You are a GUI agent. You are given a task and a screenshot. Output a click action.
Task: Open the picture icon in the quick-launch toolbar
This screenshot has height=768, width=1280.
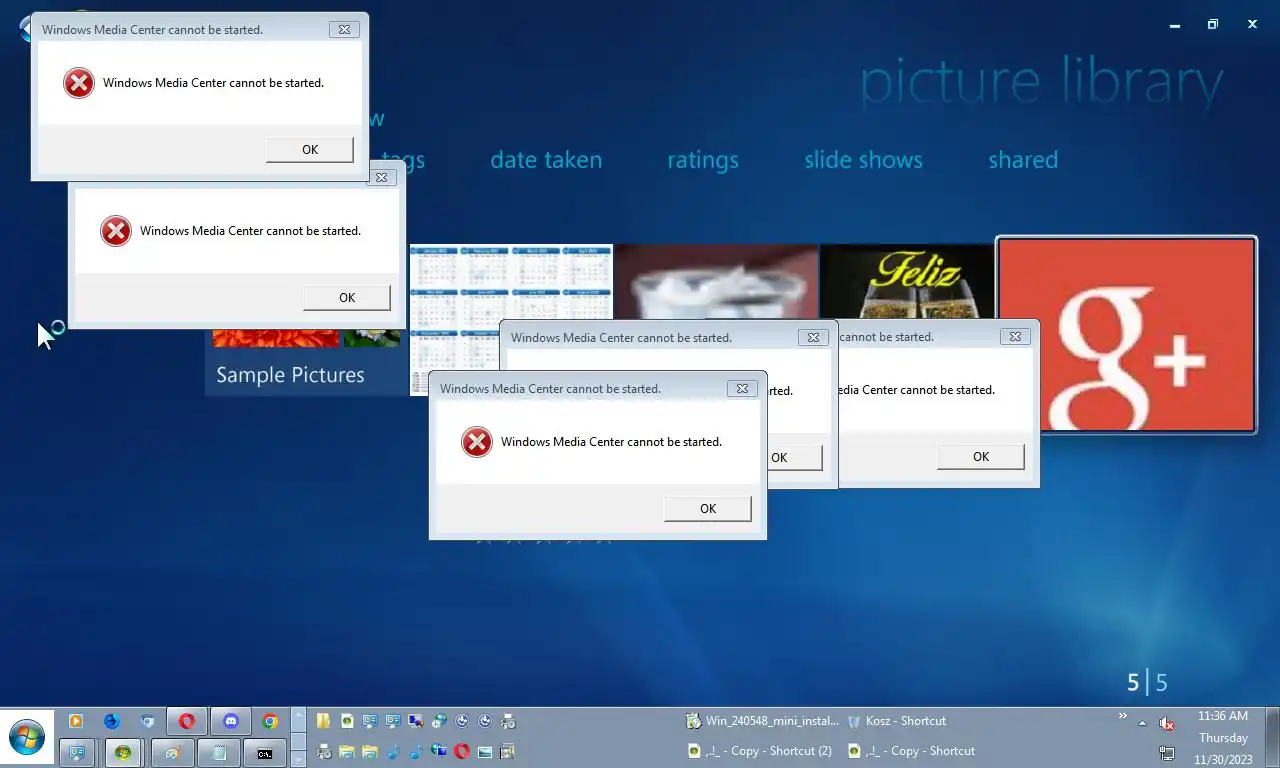point(484,751)
